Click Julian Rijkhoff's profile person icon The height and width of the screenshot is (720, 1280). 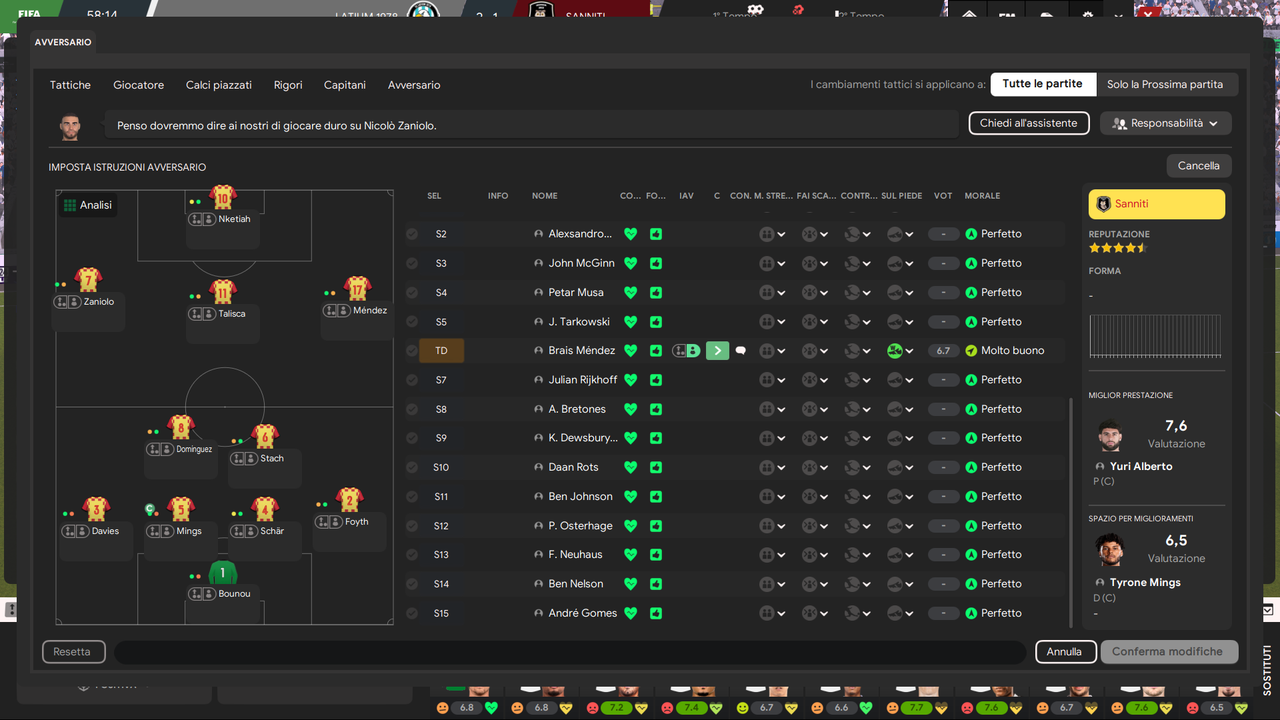point(539,380)
